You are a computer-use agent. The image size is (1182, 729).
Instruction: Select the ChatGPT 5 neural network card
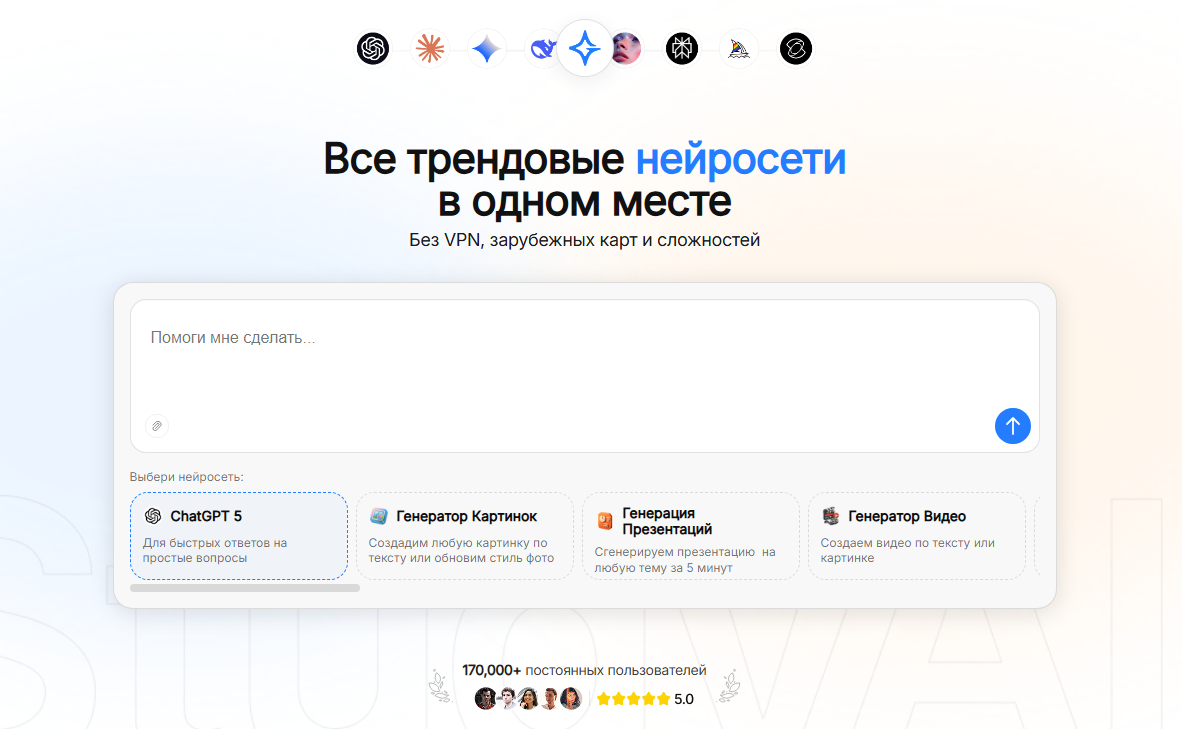click(x=239, y=536)
